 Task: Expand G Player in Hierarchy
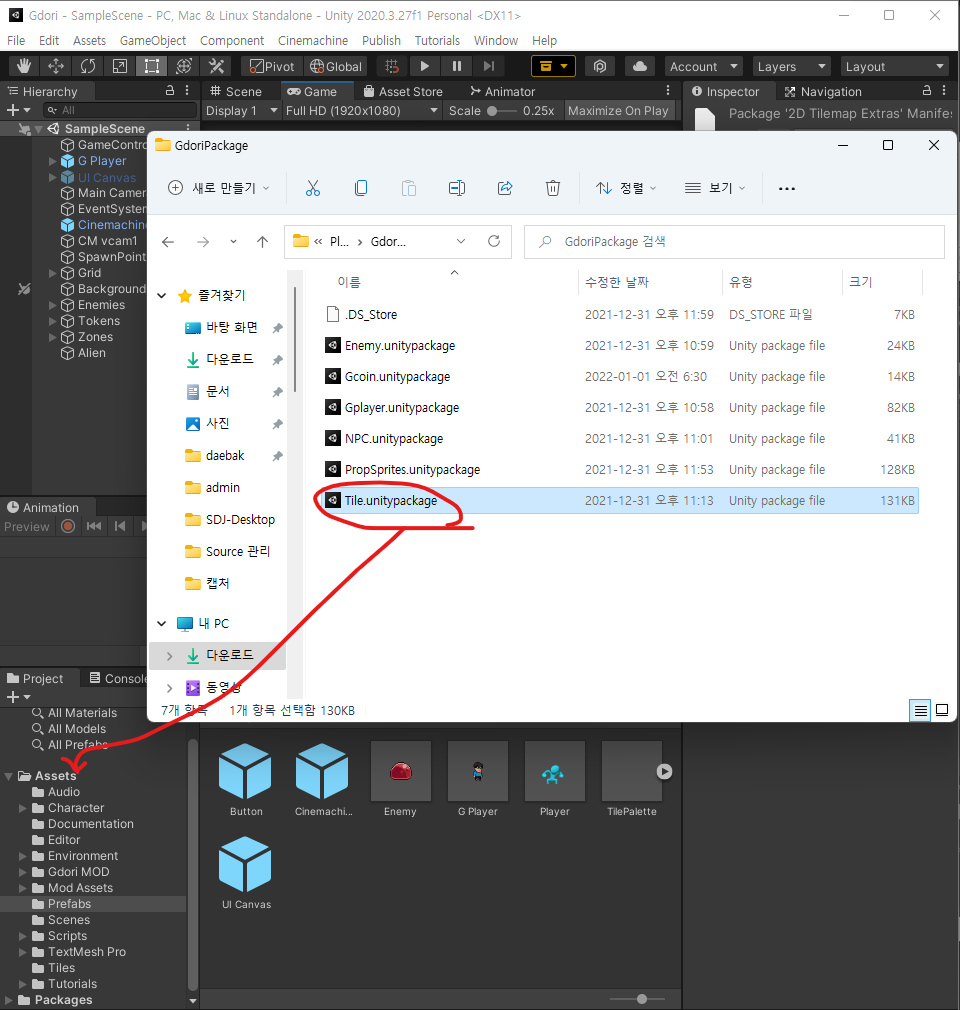pyautogui.click(x=53, y=161)
